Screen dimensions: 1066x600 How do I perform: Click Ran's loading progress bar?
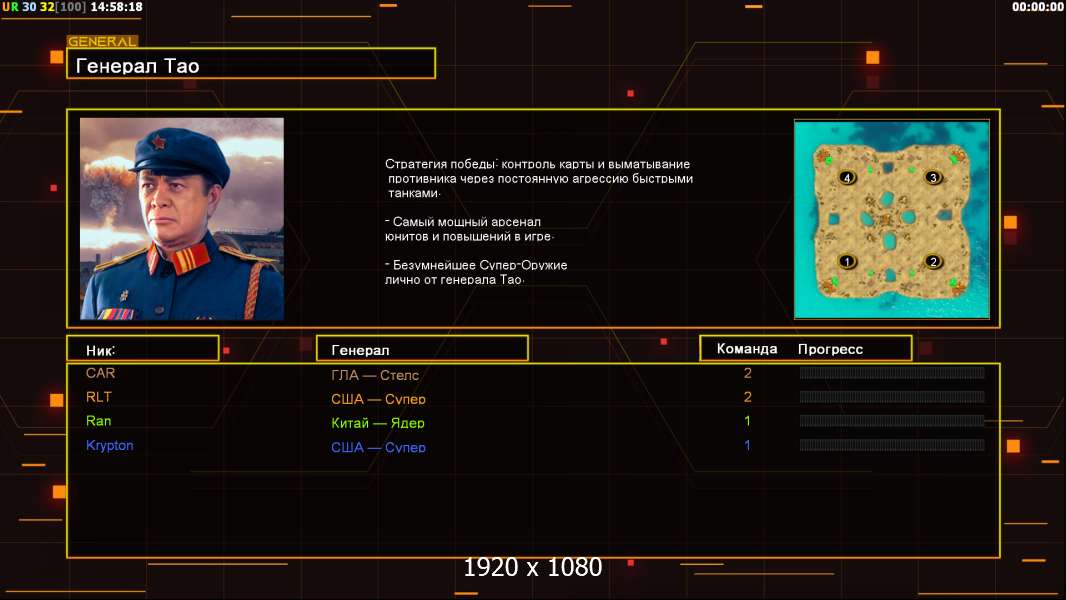point(892,421)
